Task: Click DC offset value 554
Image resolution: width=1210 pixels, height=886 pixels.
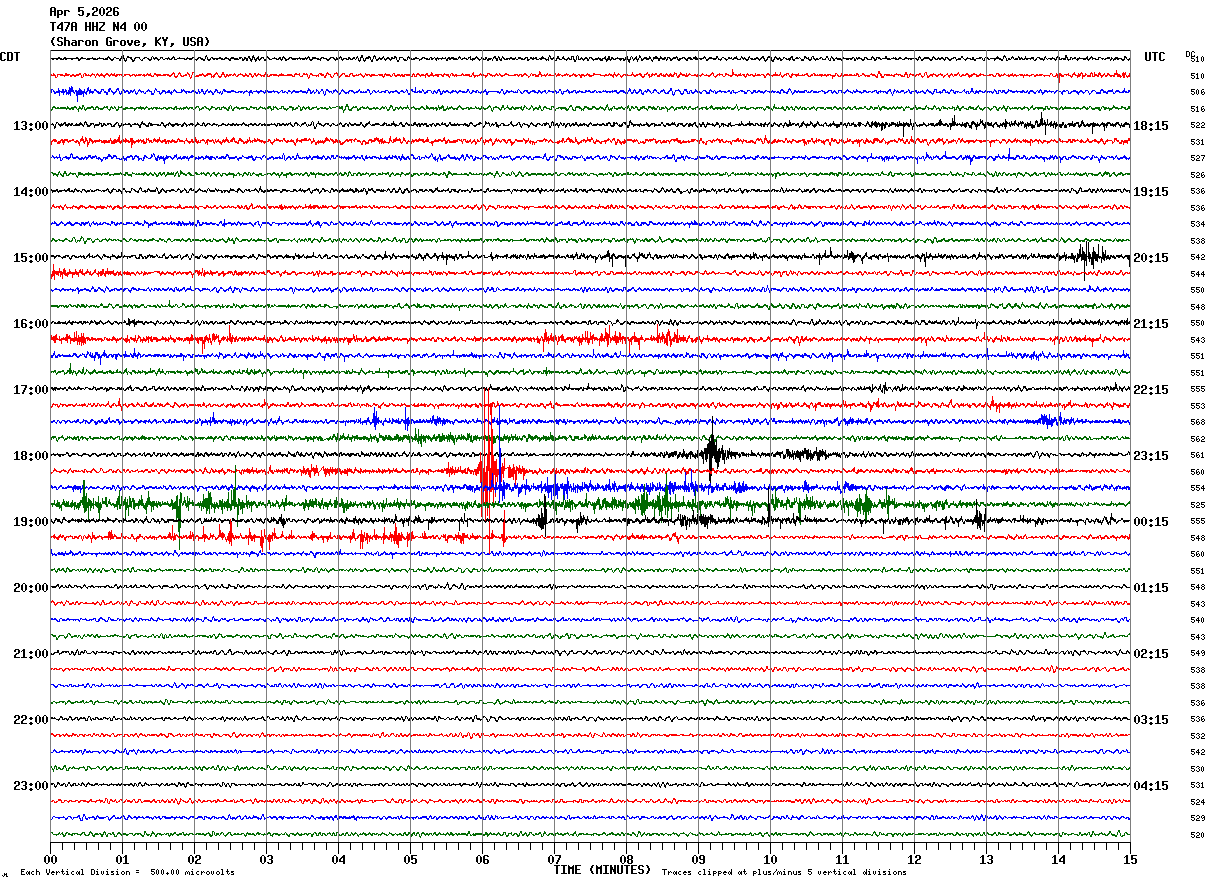Action: [1197, 488]
